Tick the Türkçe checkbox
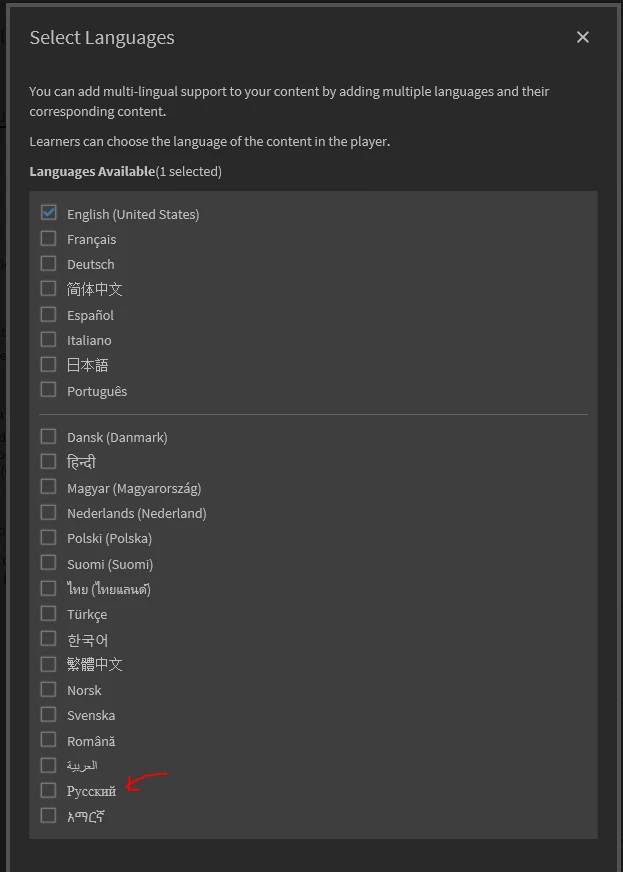623x872 pixels. click(48, 613)
